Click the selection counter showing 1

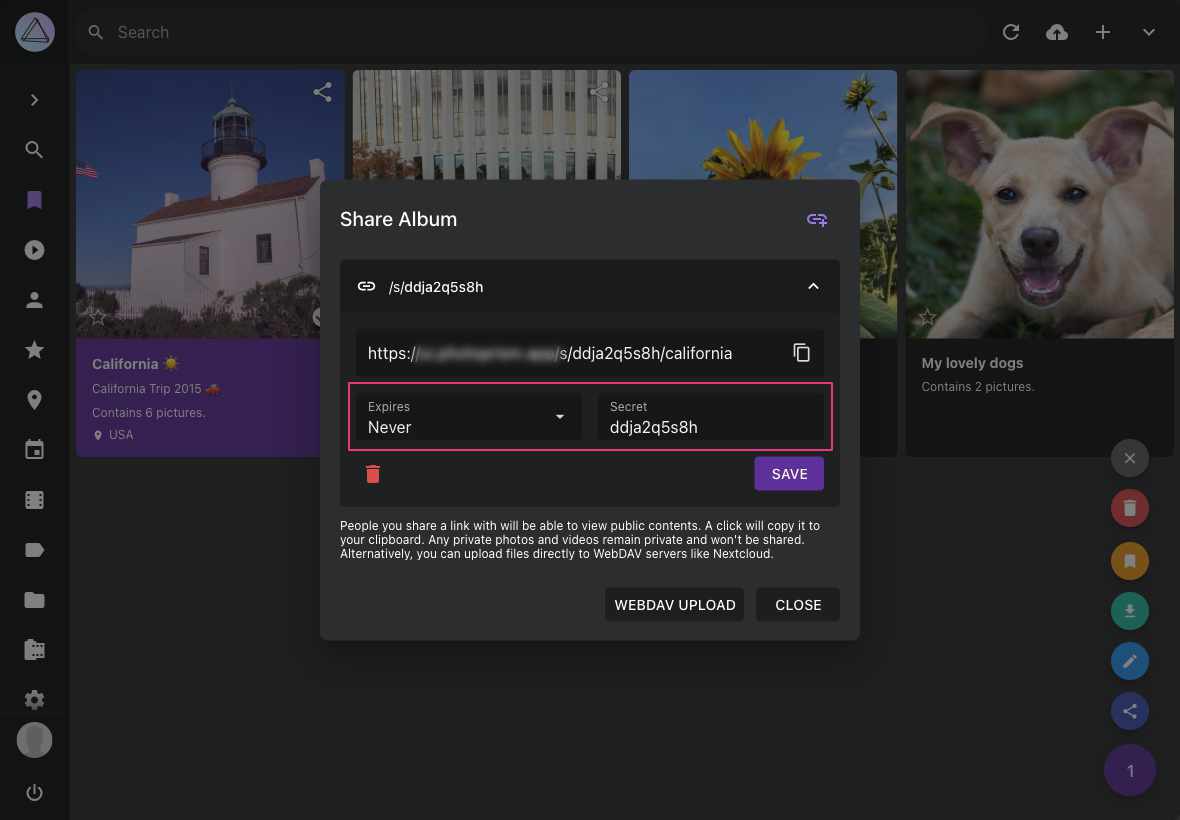coord(1130,770)
